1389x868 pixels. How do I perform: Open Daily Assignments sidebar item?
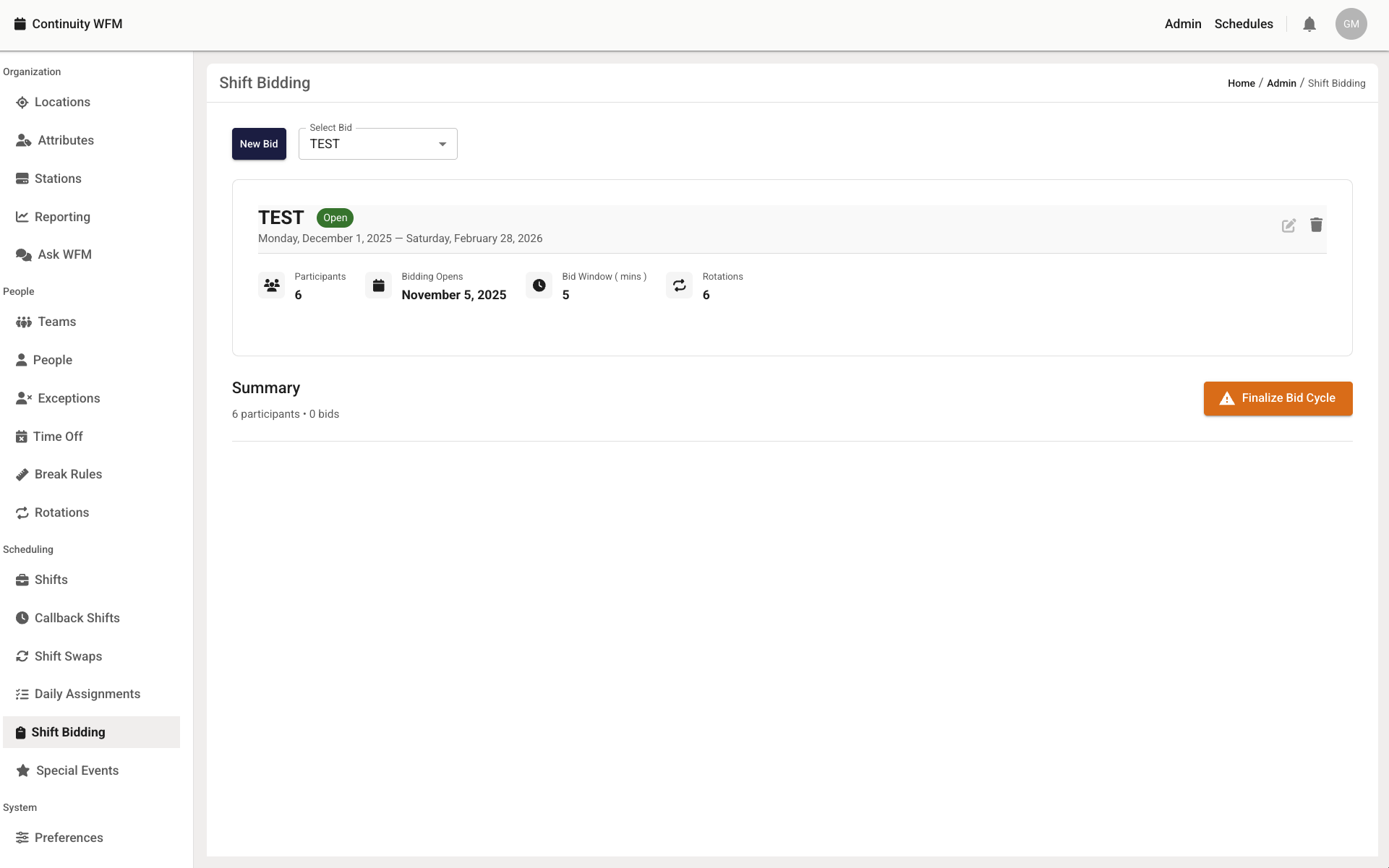(87, 694)
